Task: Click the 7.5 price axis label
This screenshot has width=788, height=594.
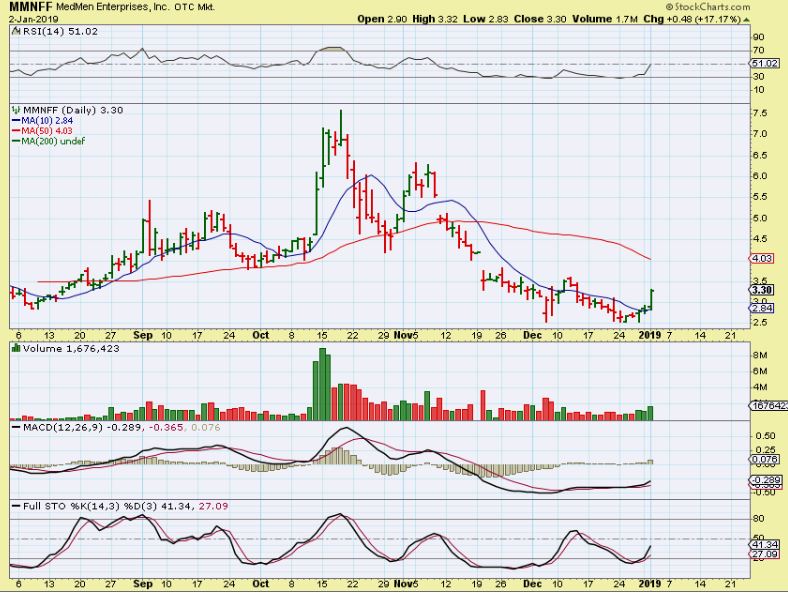Action: point(759,113)
